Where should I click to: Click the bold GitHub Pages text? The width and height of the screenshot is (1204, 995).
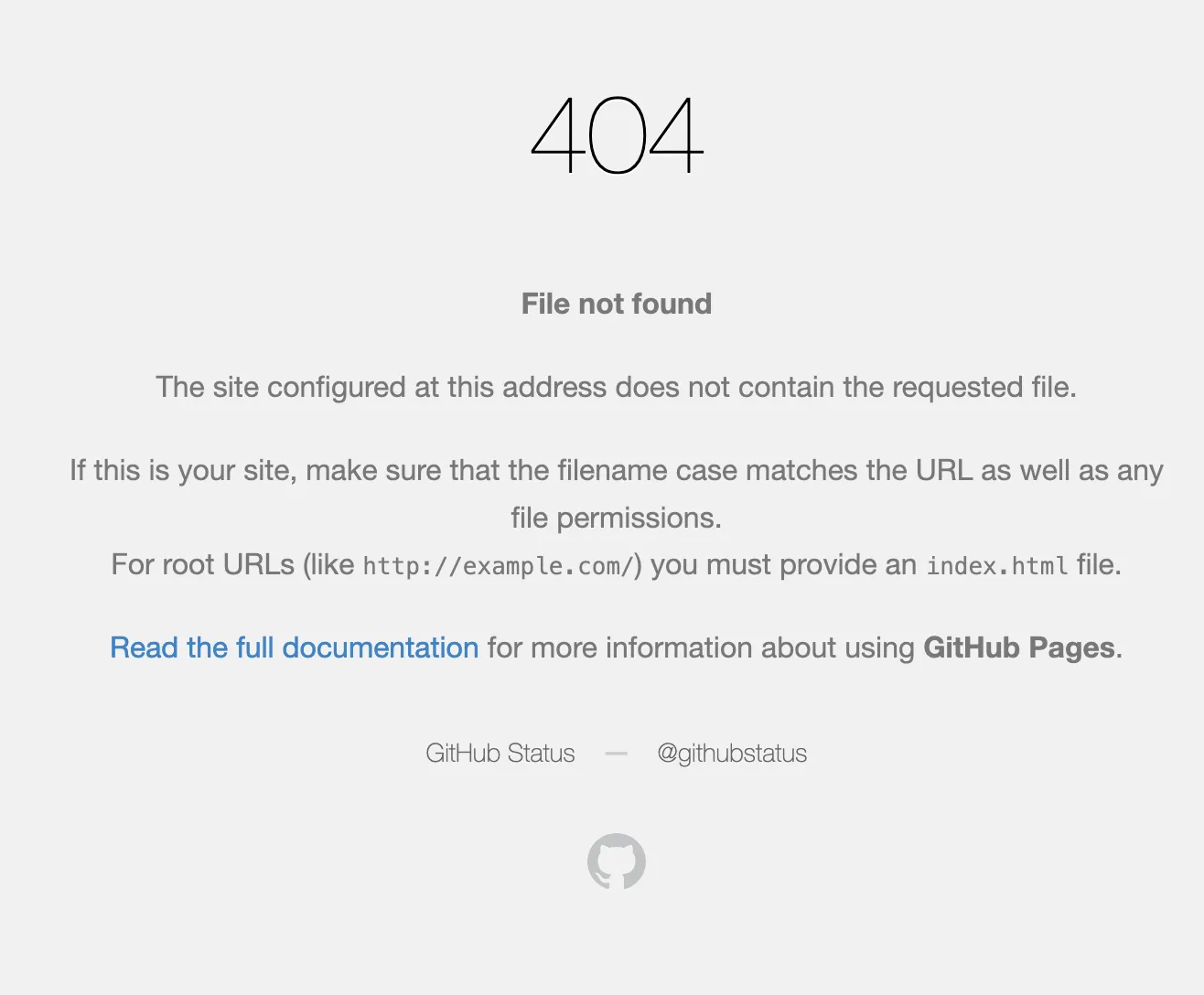1019,647
